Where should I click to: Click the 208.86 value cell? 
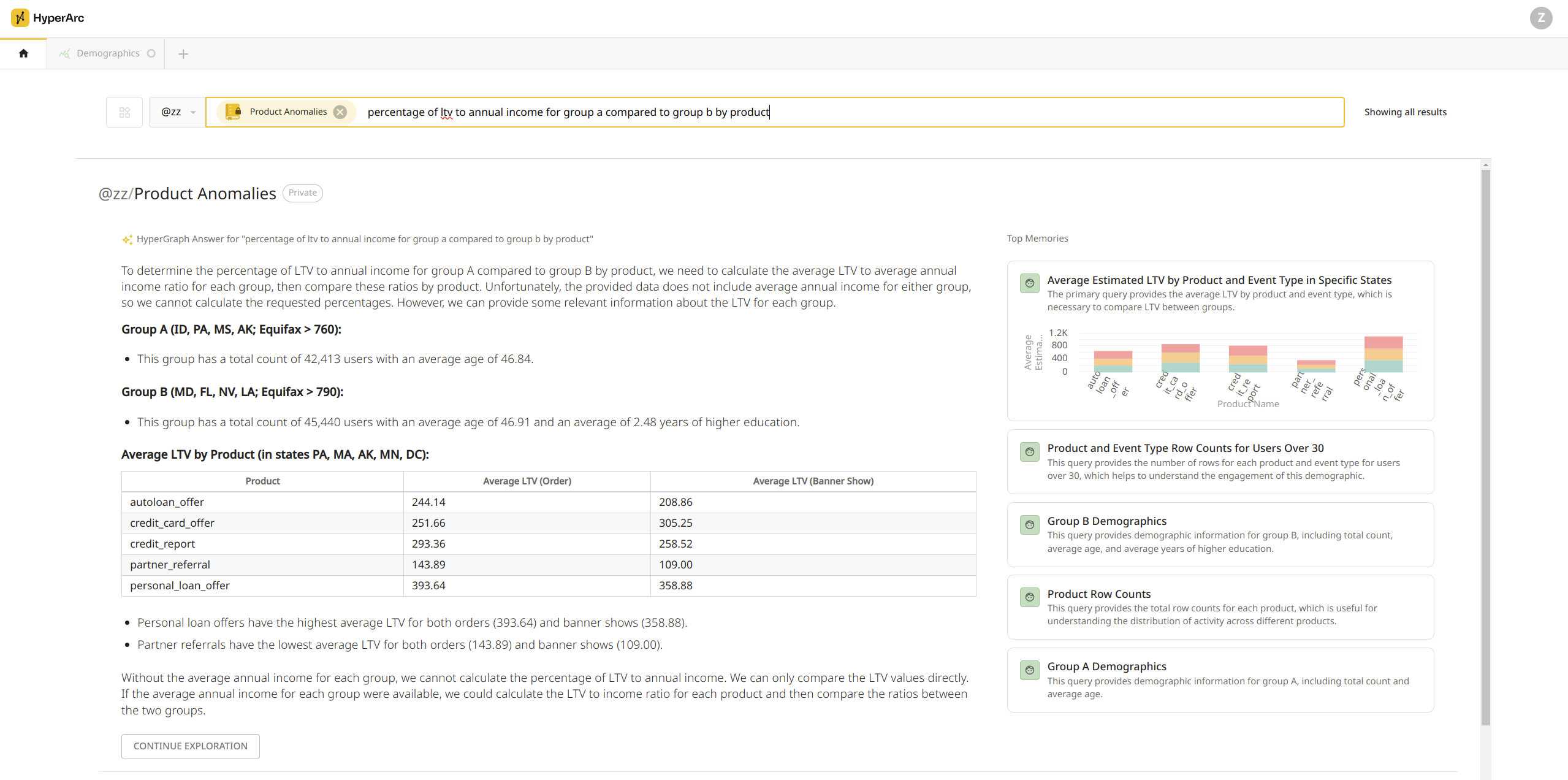tap(813, 502)
